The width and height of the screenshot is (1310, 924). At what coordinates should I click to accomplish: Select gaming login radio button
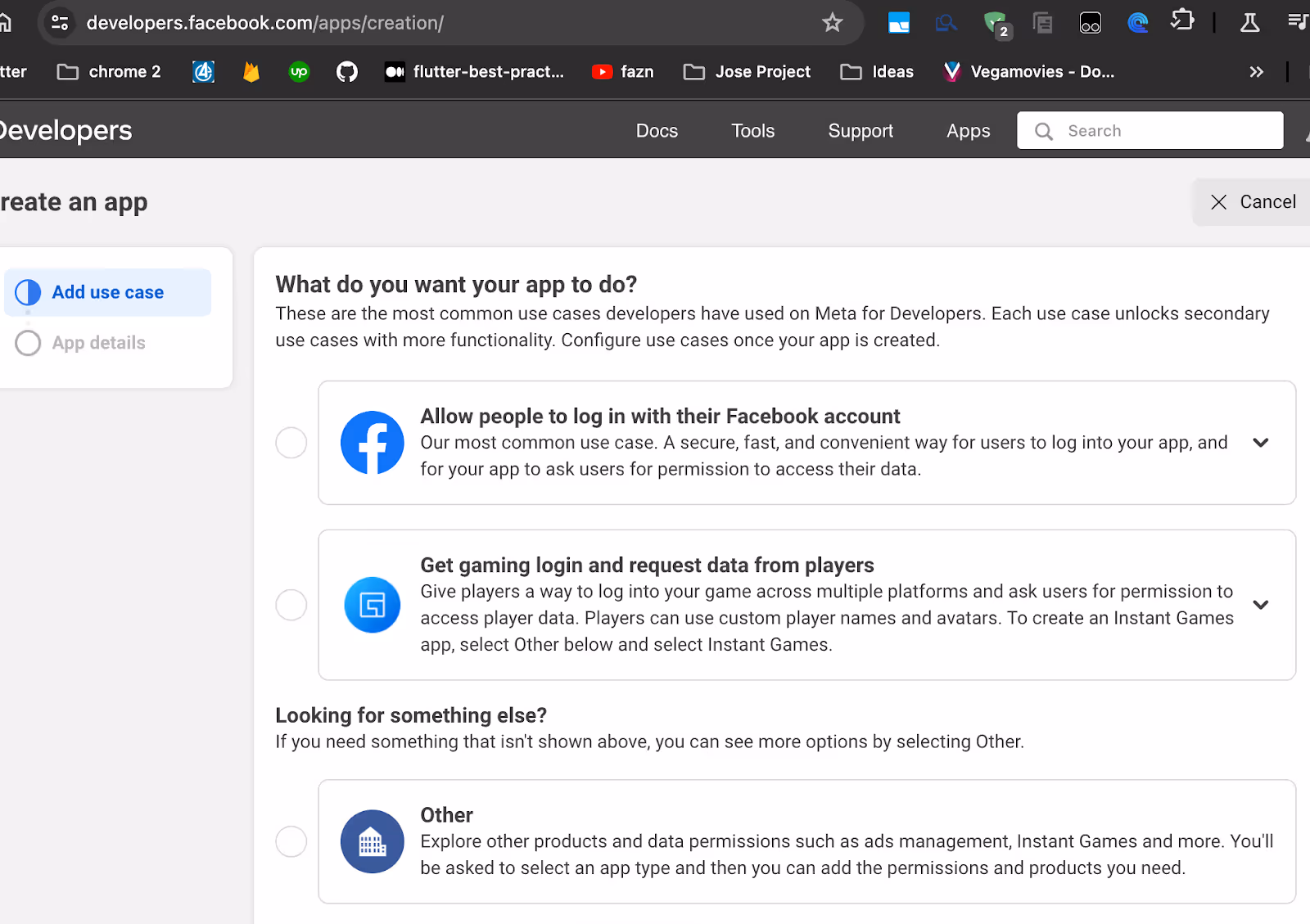pyautogui.click(x=291, y=605)
